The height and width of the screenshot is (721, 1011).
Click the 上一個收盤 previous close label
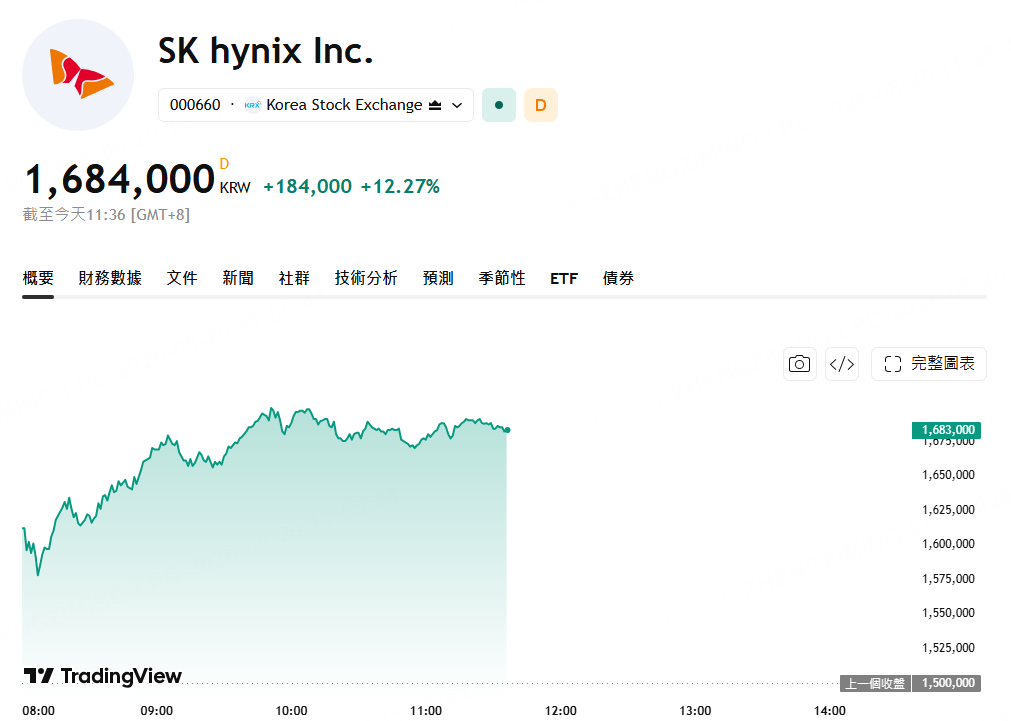coord(876,683)
